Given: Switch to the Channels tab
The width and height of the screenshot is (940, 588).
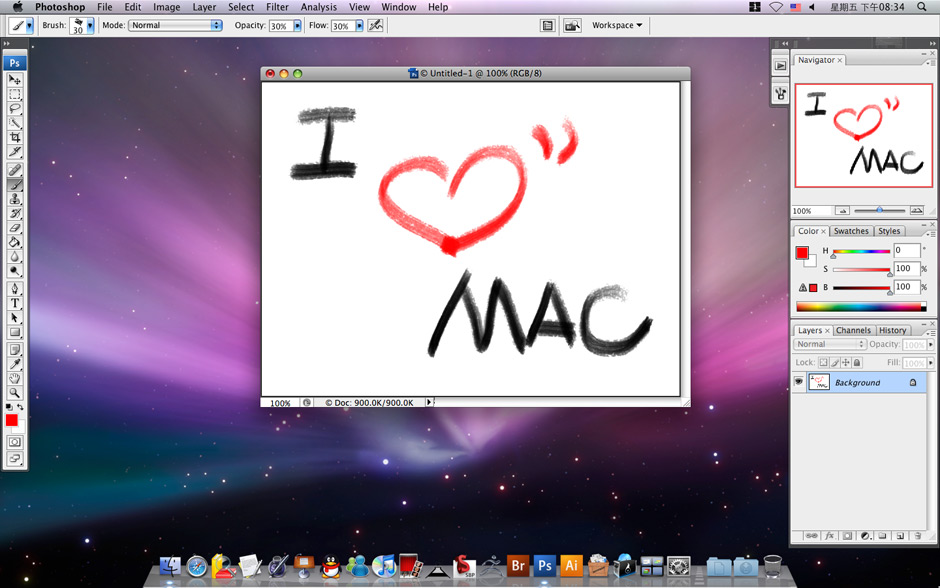Looking at the screenshot, I should [x=853, y=330].
